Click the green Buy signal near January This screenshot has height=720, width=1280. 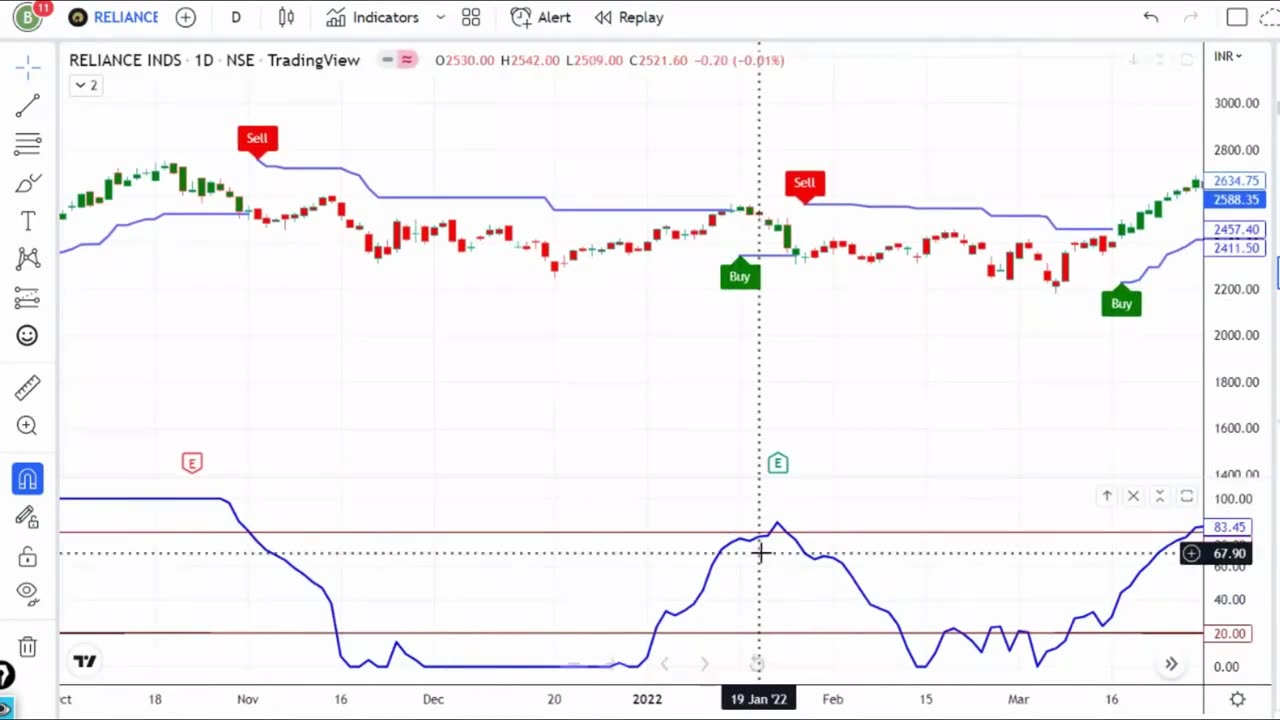point(740,275)
